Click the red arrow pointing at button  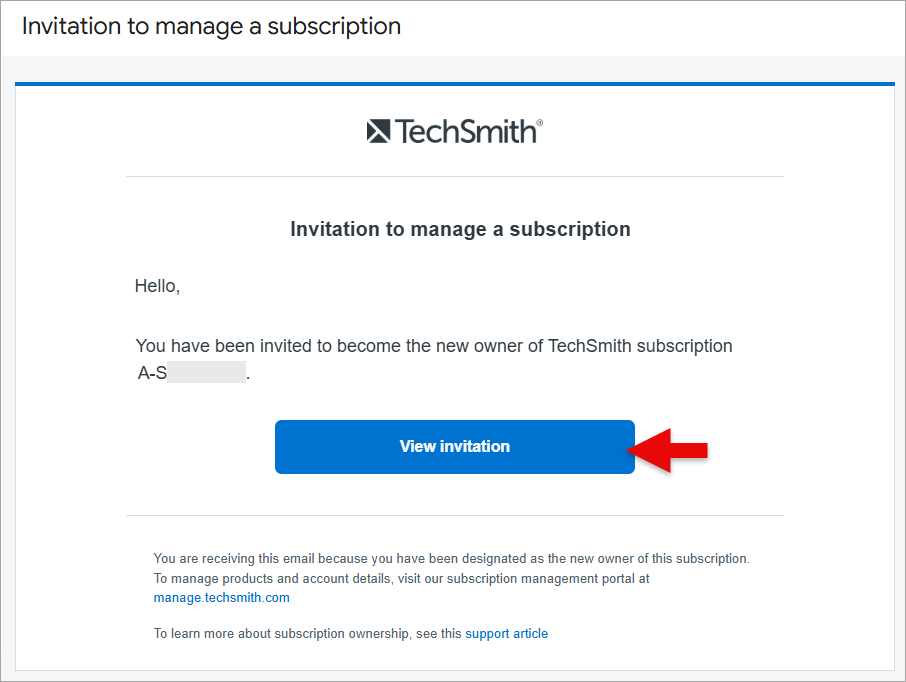tap(667, 450)
